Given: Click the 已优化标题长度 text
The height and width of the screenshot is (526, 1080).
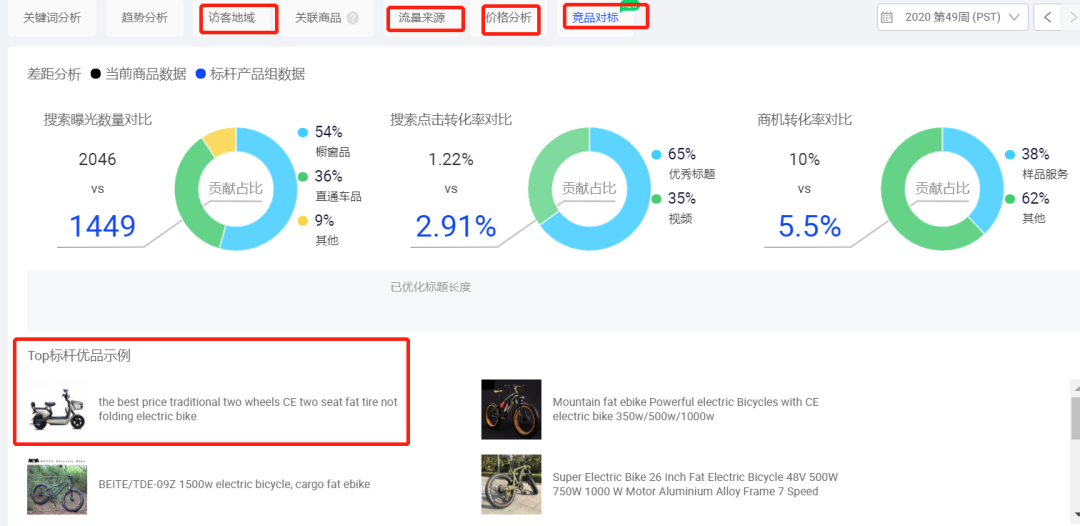Looking at the screenshot, I should pos(430,287).
